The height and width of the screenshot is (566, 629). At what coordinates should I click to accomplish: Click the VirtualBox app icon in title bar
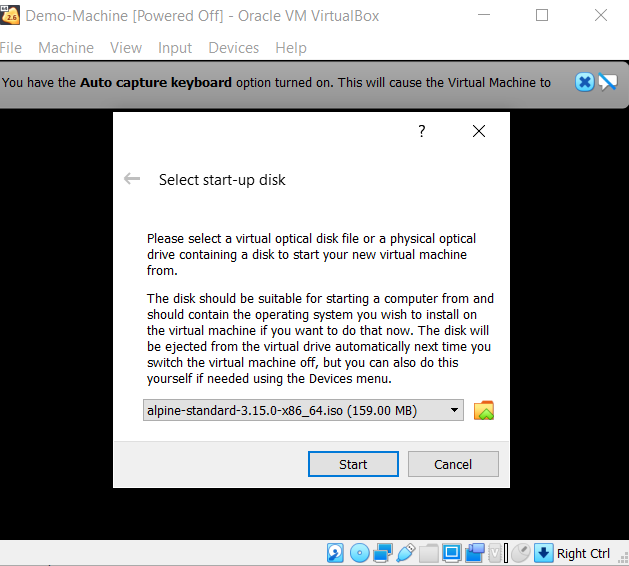(10, 15)
